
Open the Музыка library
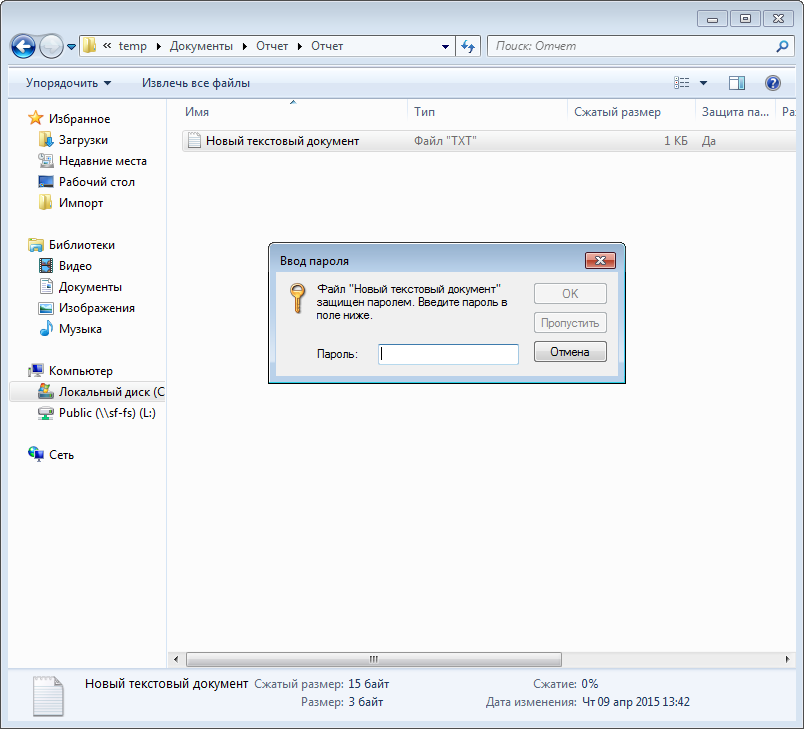pos(80,329)
